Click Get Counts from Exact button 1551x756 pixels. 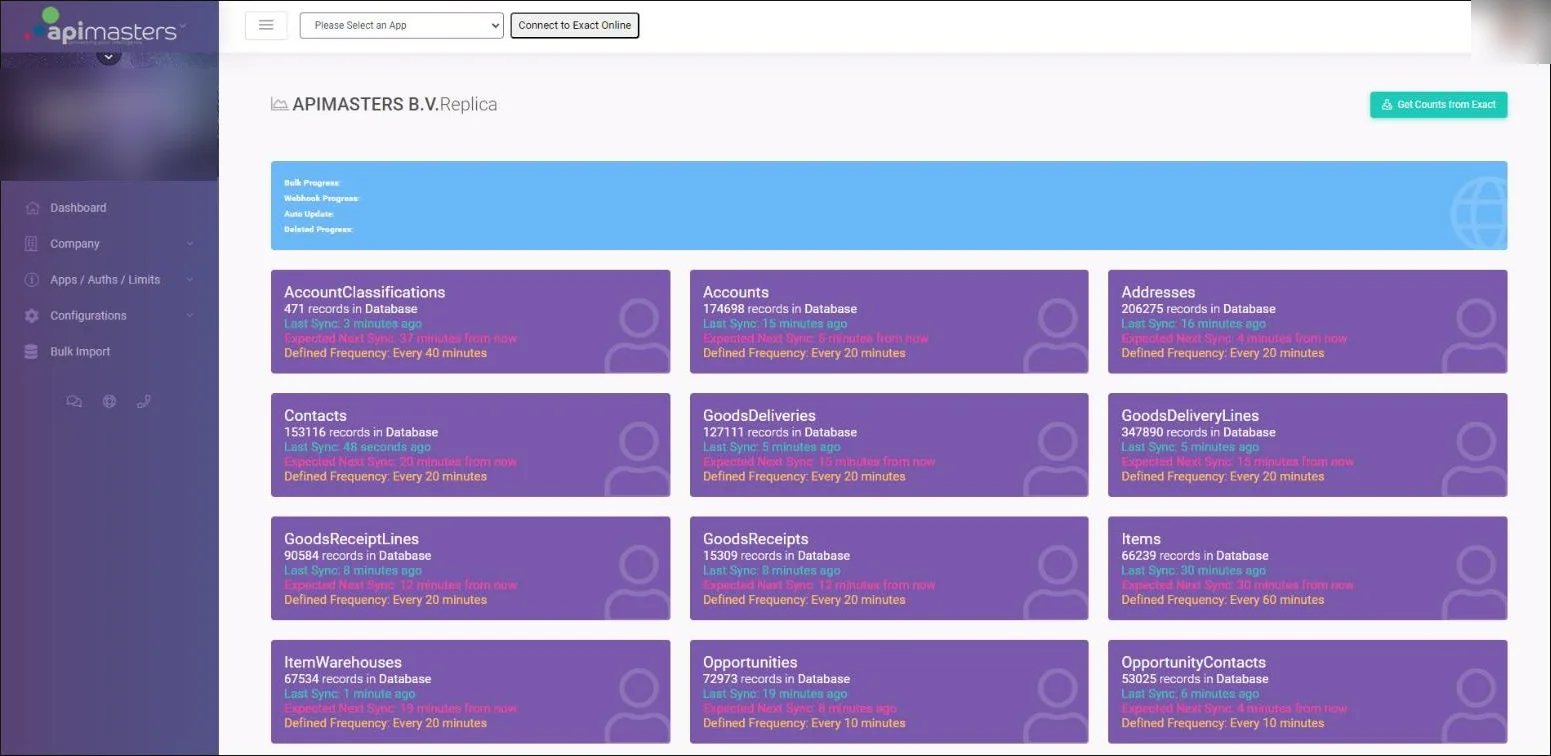click(x=1438, y=105)
